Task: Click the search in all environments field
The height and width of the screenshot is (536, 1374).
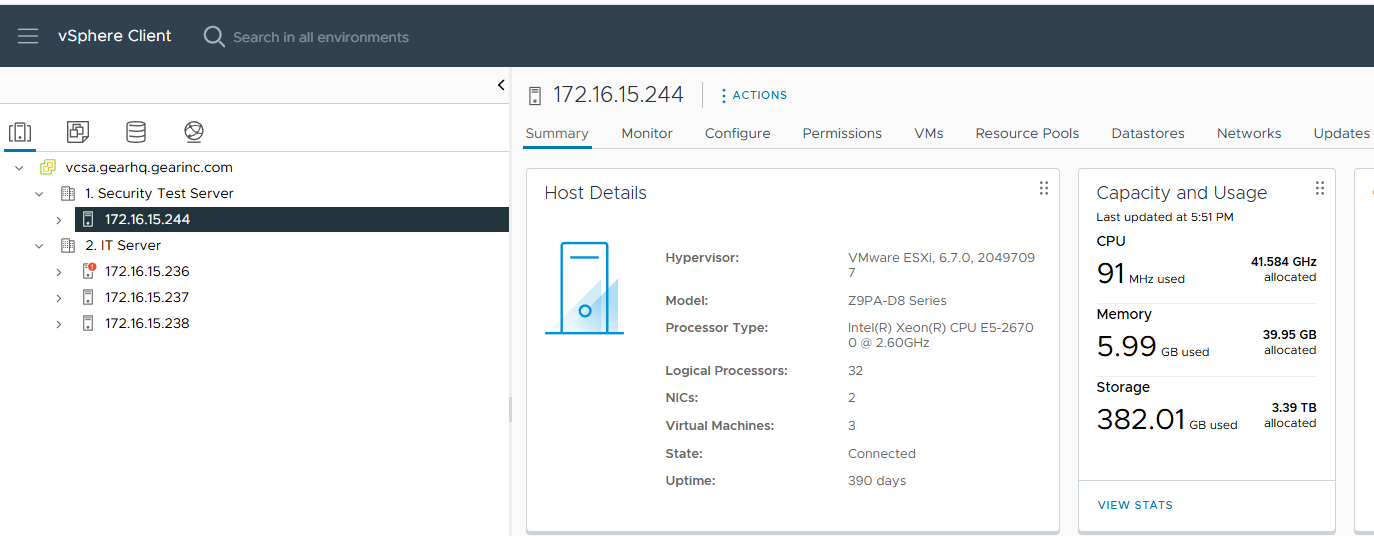Action: pos(320,37)
